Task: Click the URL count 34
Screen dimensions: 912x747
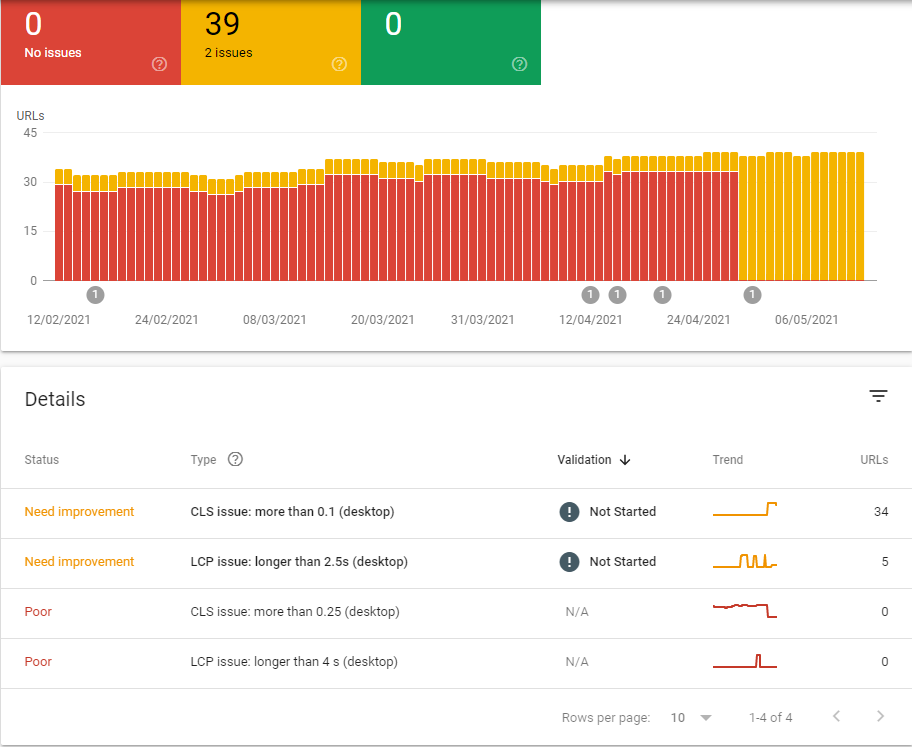Action: [x=881, y=511]
